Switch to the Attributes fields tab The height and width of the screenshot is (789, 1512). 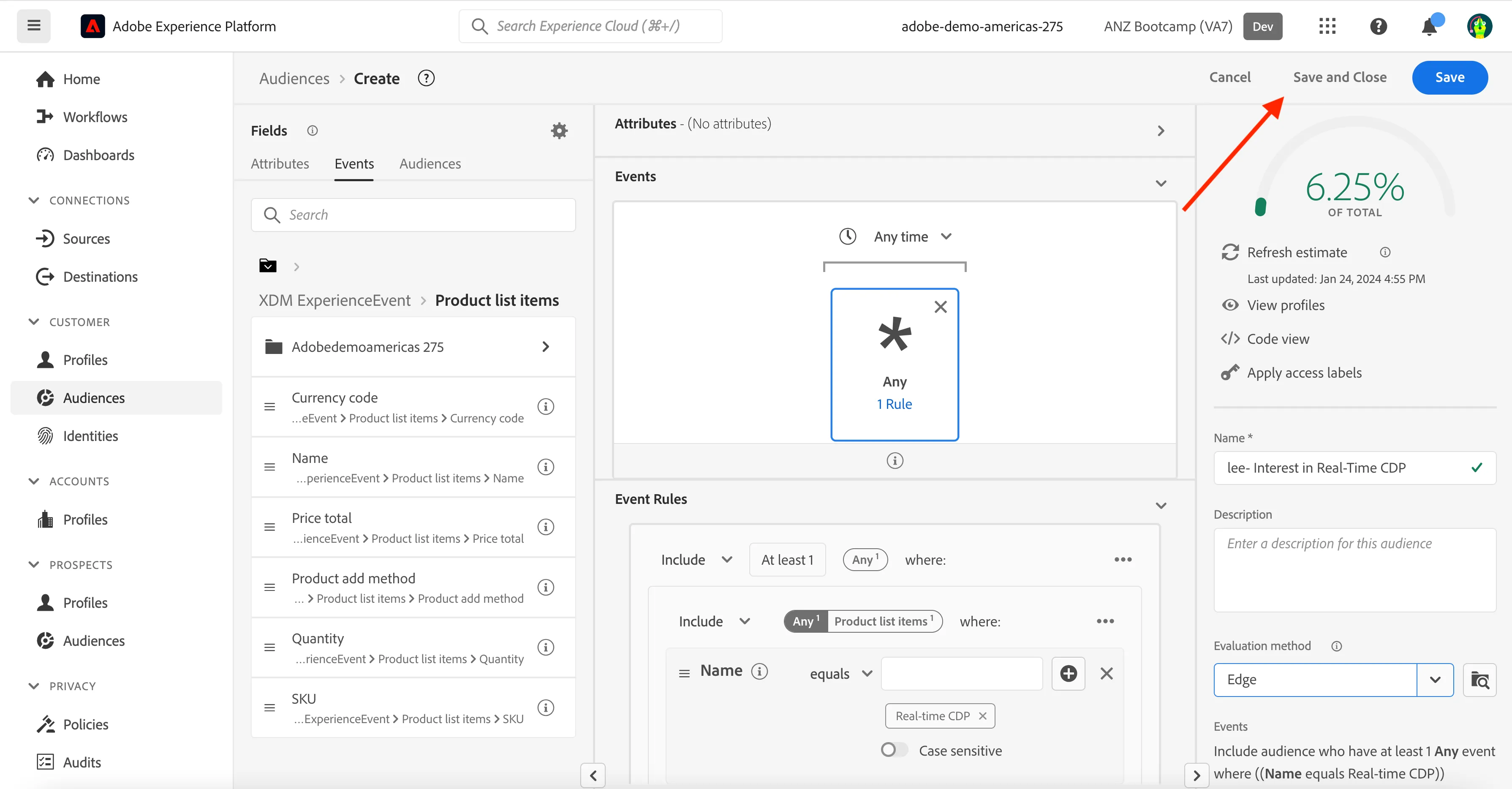[280, 164]
